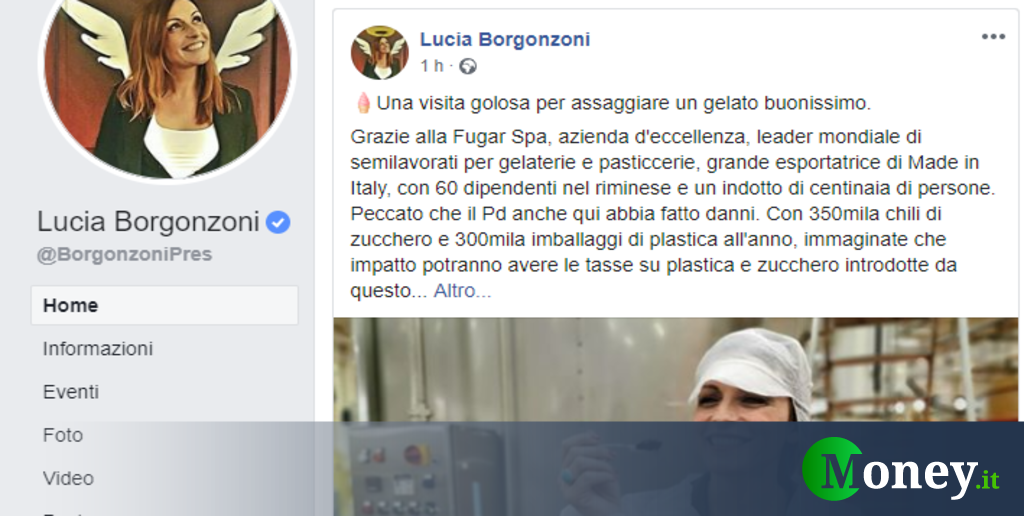
Task: Open the factory photo in the post
Action: click(676, 417)
